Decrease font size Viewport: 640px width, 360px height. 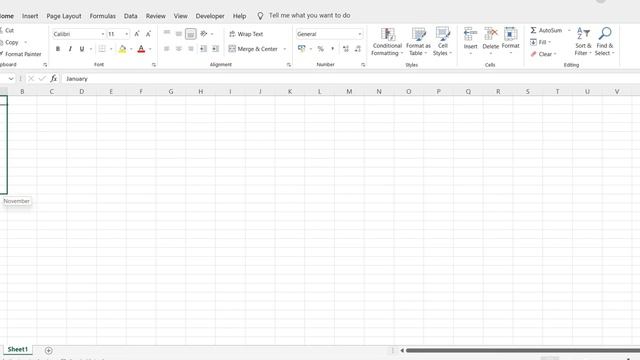[x=149, y=34]
